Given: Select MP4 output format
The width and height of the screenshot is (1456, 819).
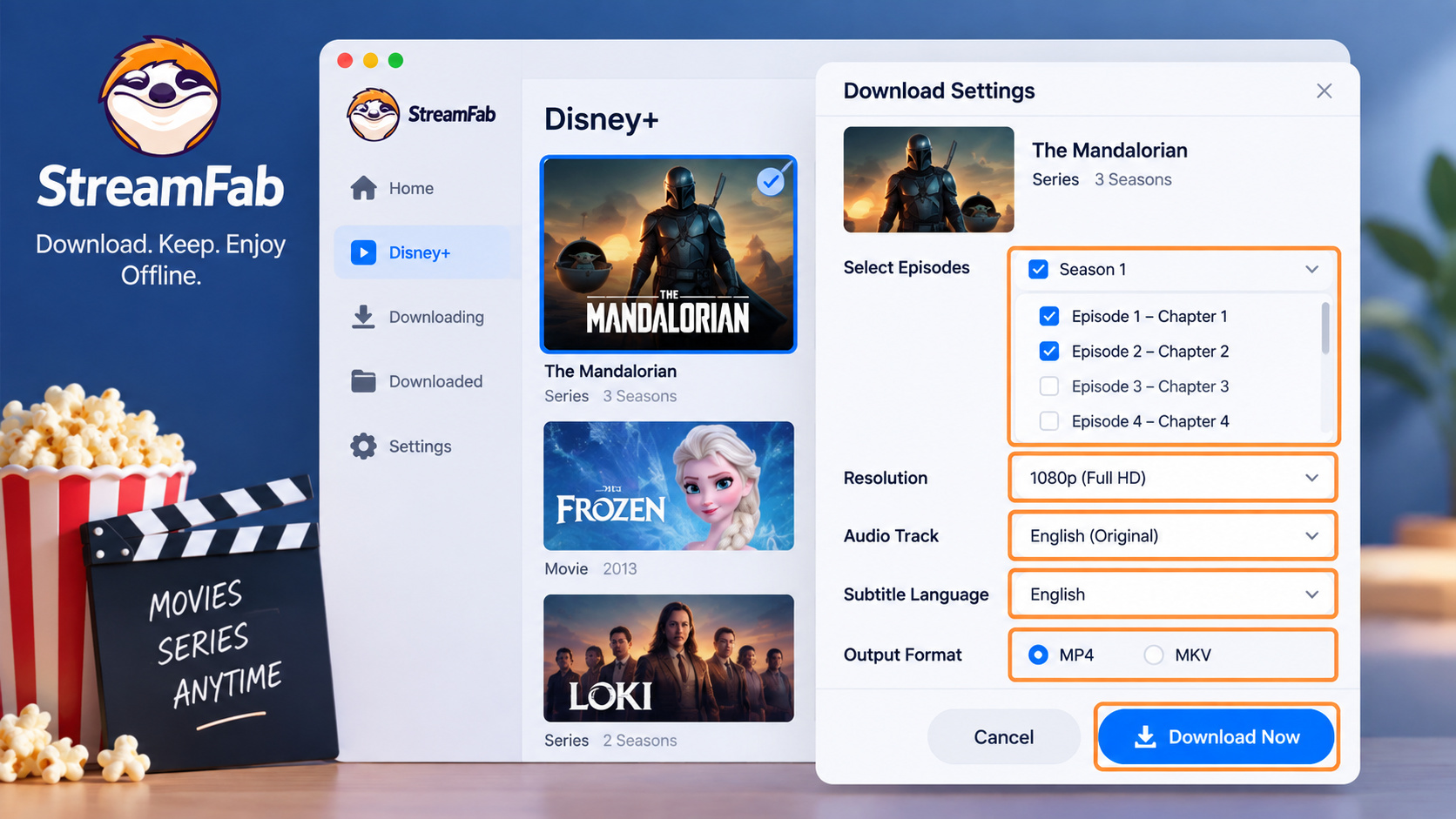Looking at the screenshot, I should coord(1038,655).
